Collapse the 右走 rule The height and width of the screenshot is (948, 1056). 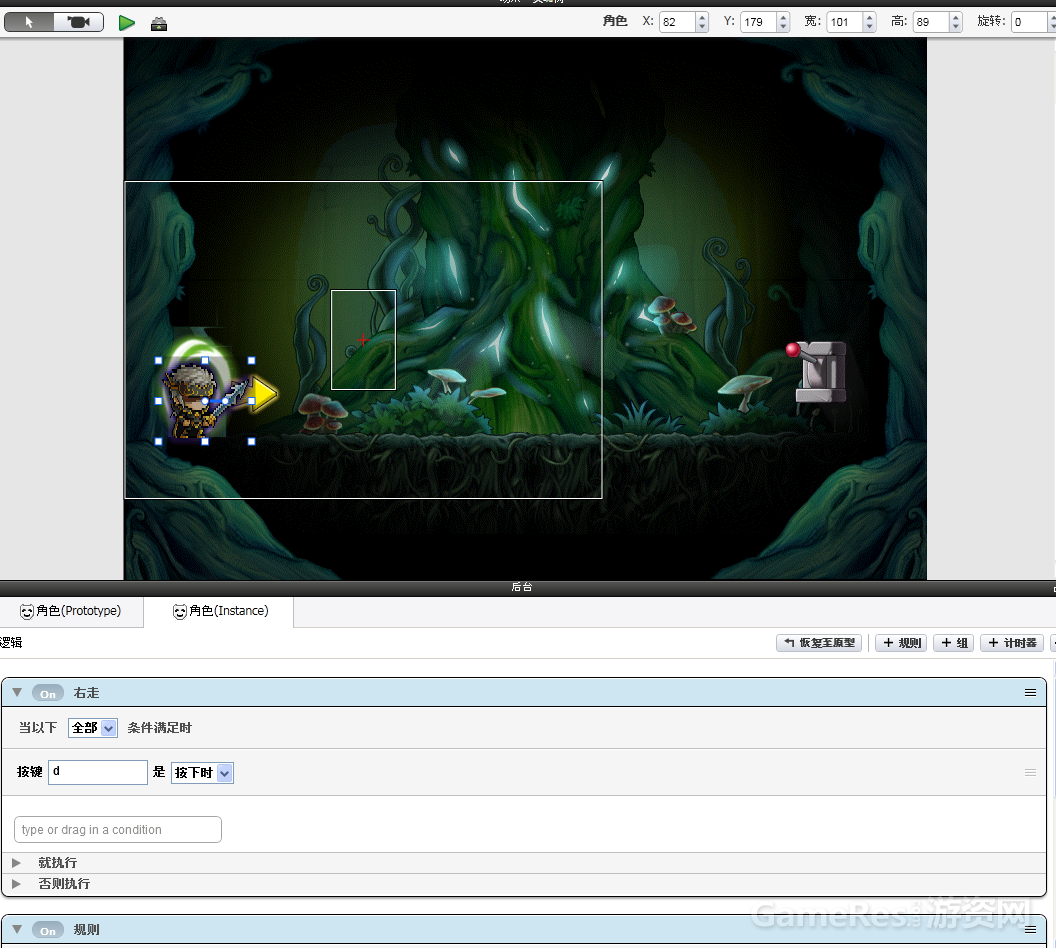click(x=18, y=692)
